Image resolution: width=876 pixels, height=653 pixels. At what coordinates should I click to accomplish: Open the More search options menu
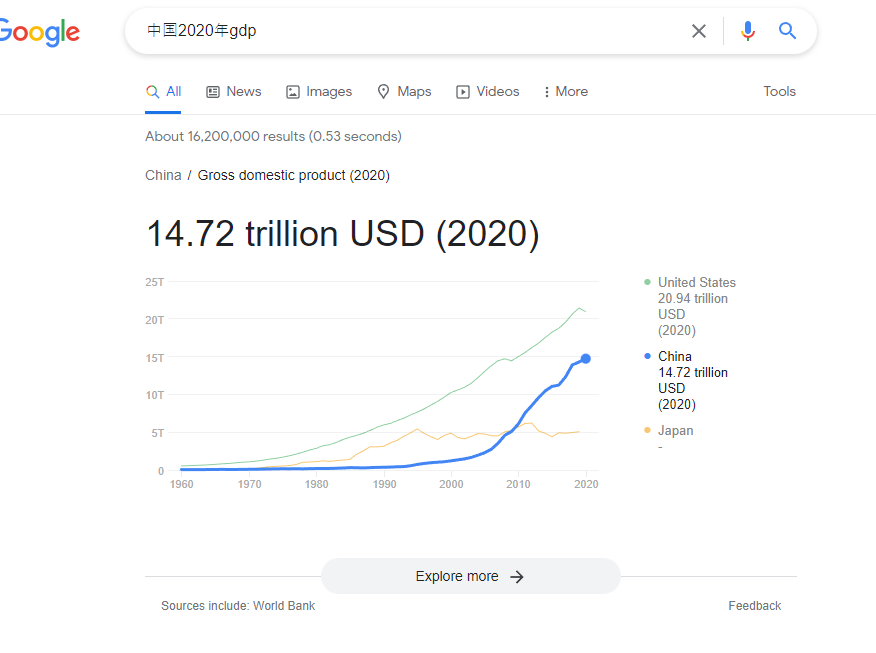[566, 92]
